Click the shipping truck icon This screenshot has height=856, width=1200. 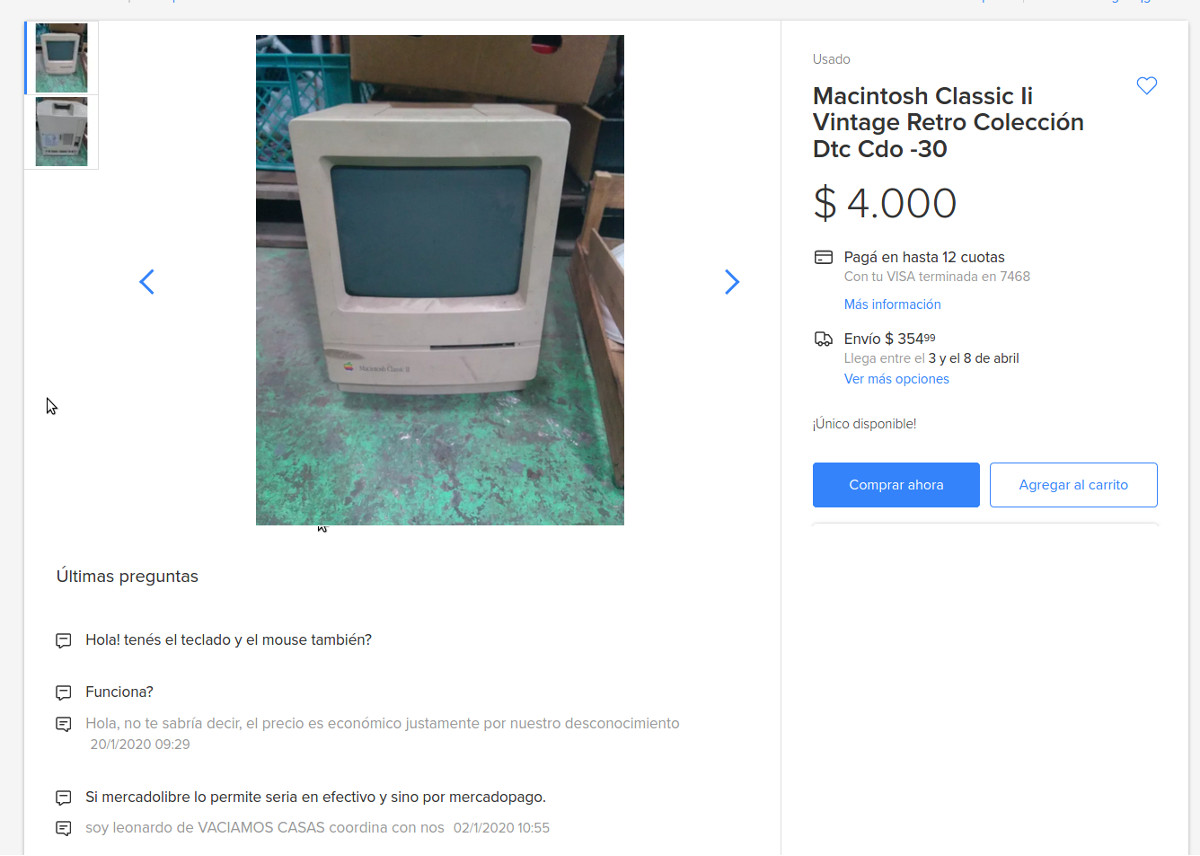(824, 339)
